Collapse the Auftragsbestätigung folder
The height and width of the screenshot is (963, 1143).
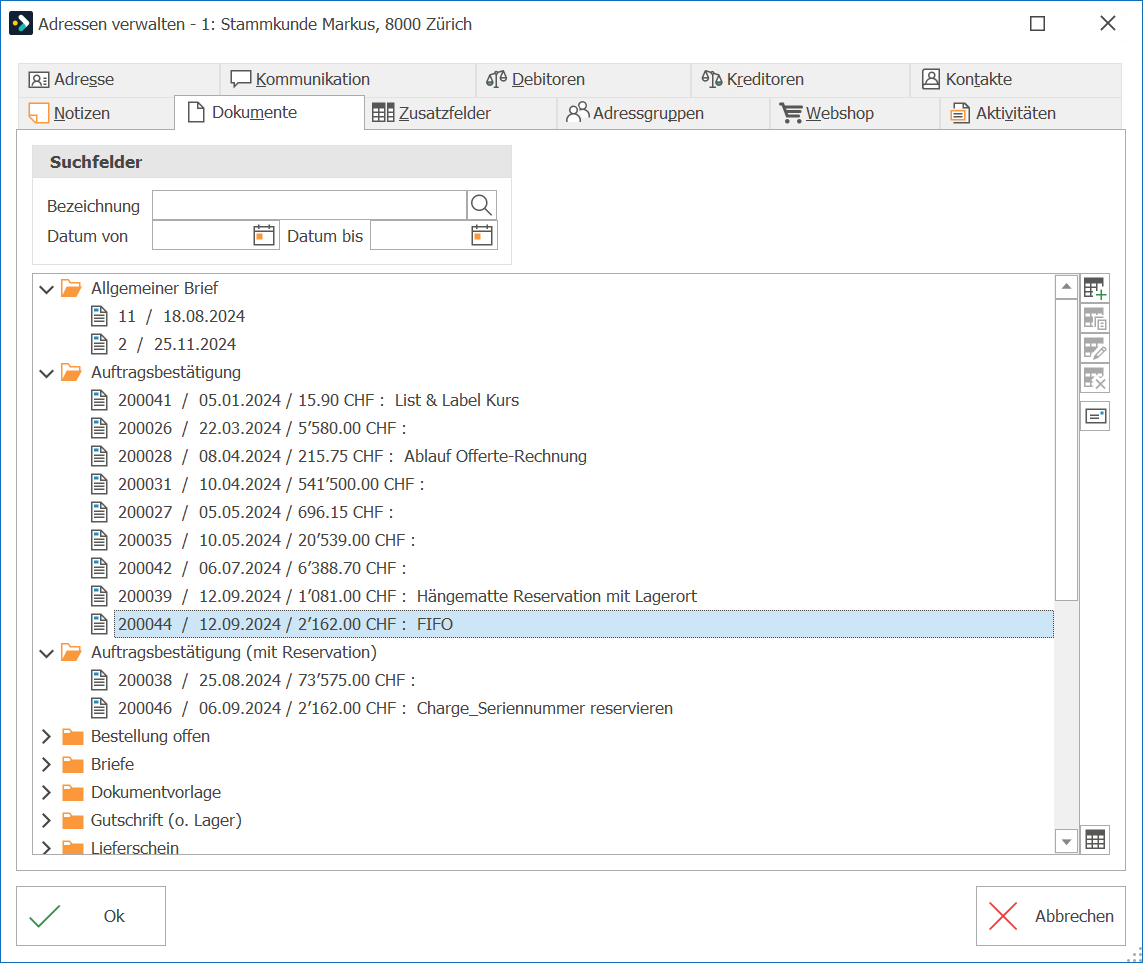(x=47, y=373)
